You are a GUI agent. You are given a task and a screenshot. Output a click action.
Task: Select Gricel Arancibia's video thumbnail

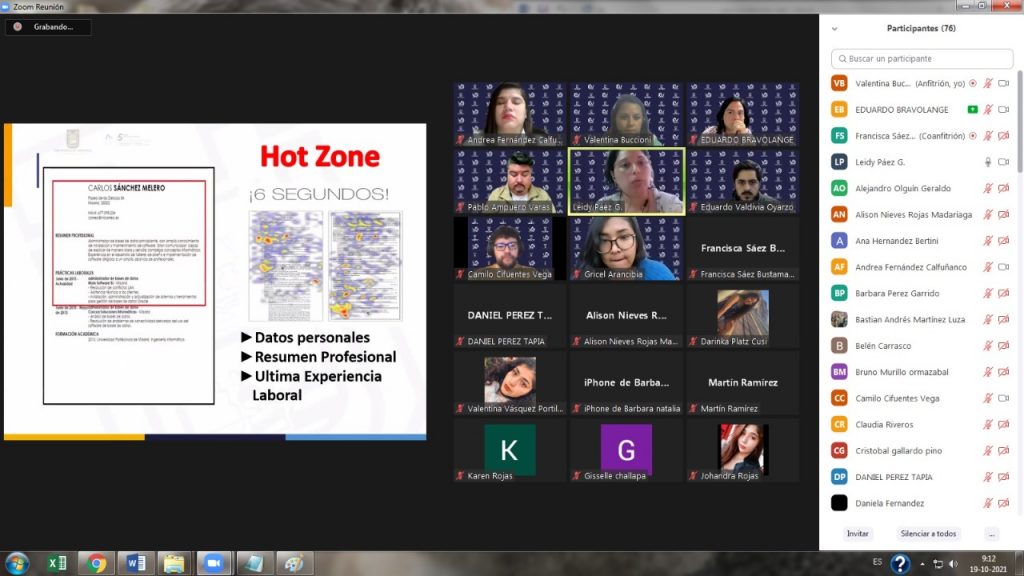626,249
